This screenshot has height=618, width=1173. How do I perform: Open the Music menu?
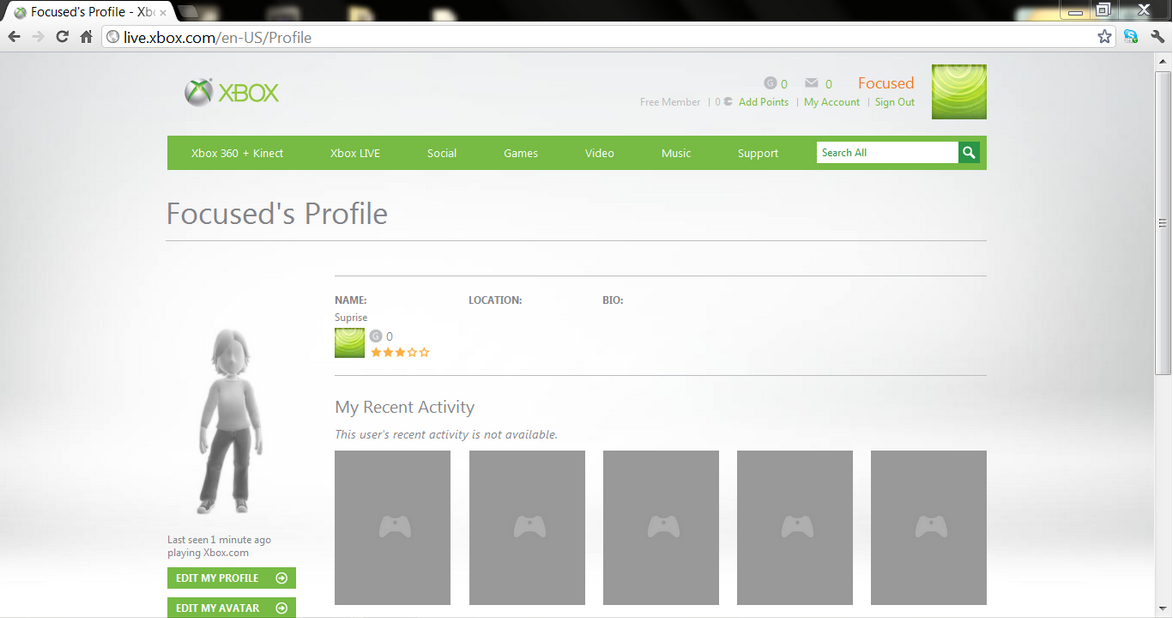pos(676,153)
